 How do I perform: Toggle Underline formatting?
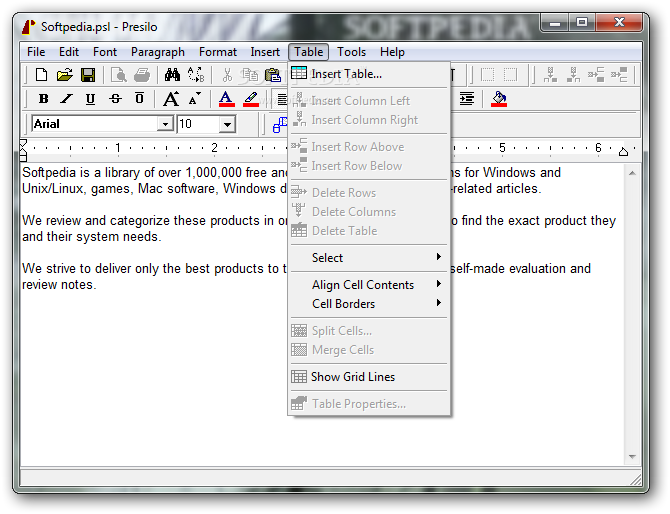click(90, 99)
